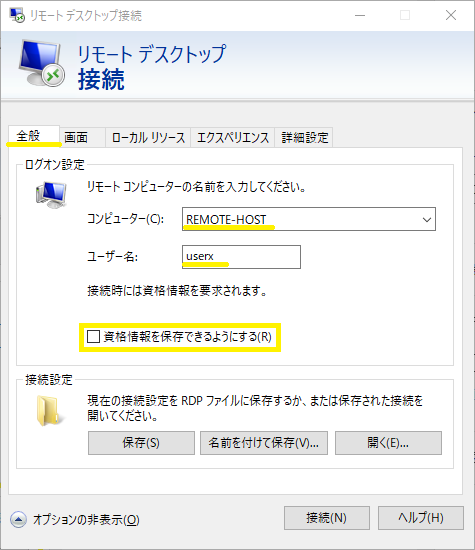Screen dimensions: 475x550
Task: Collapse options via オプションの非表示(O)
Action: click(x=86, y=519)
